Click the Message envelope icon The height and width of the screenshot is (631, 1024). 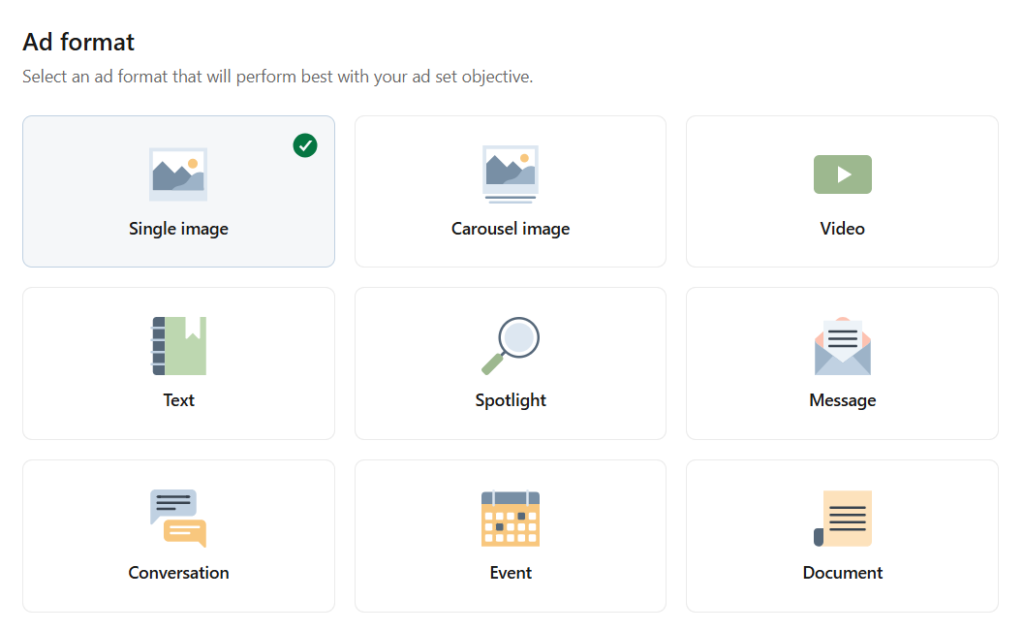(842, 346)
